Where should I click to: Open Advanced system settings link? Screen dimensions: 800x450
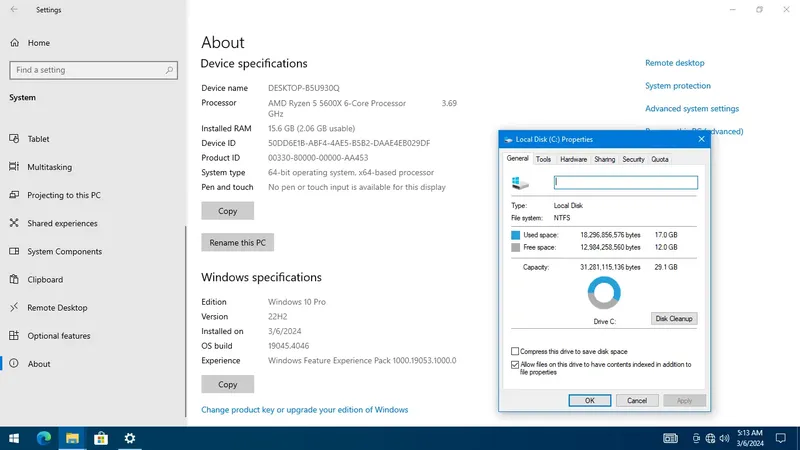(692, 109)
